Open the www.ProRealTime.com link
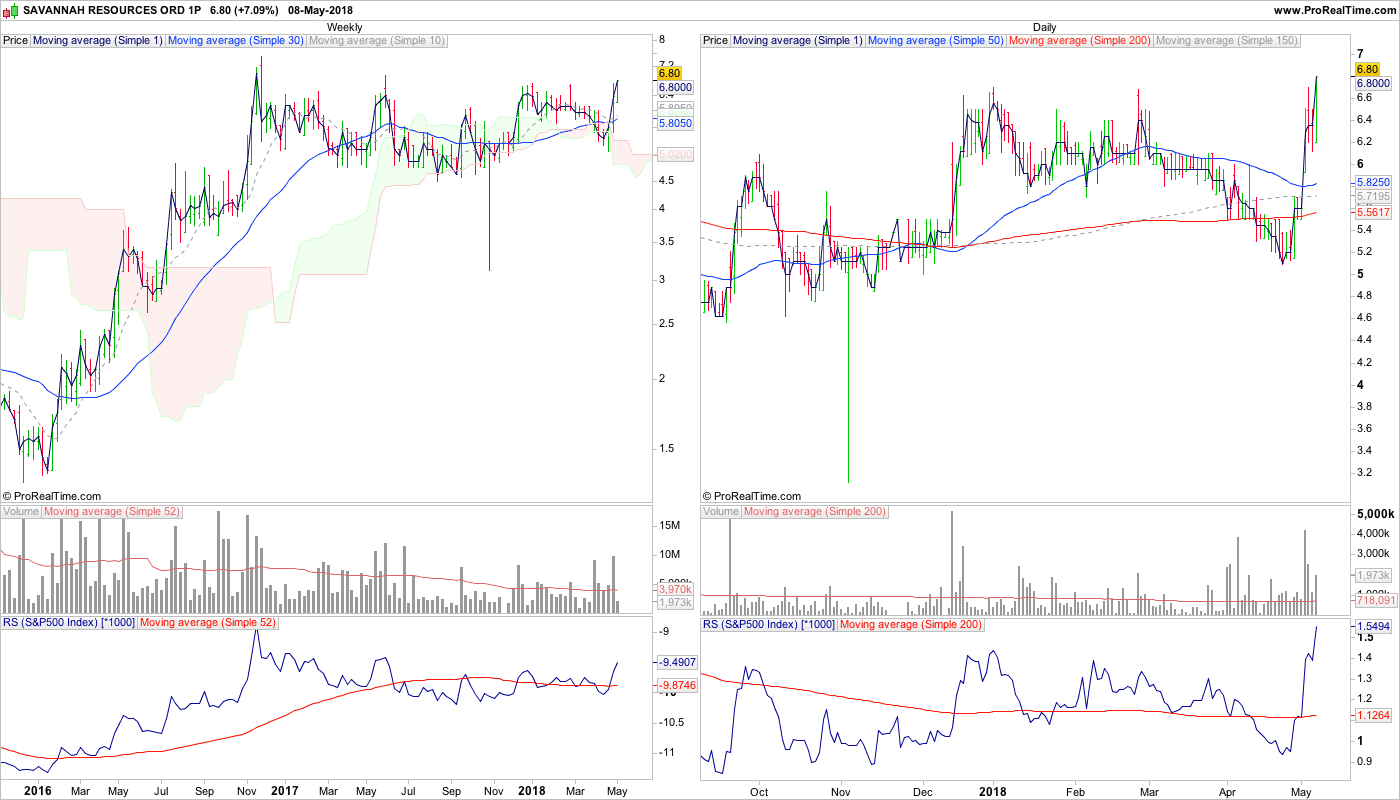1400x800 pixels. [1335, 10]
